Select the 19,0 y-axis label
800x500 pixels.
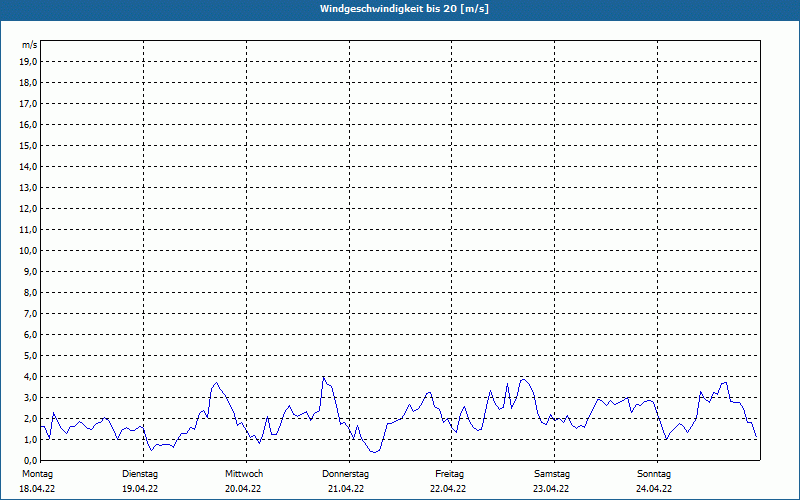pos(29,61)
